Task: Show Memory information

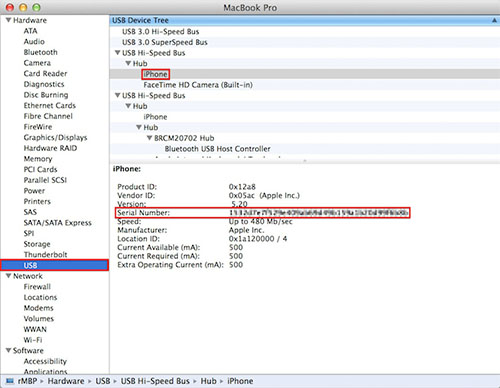Action: [38, 159]
